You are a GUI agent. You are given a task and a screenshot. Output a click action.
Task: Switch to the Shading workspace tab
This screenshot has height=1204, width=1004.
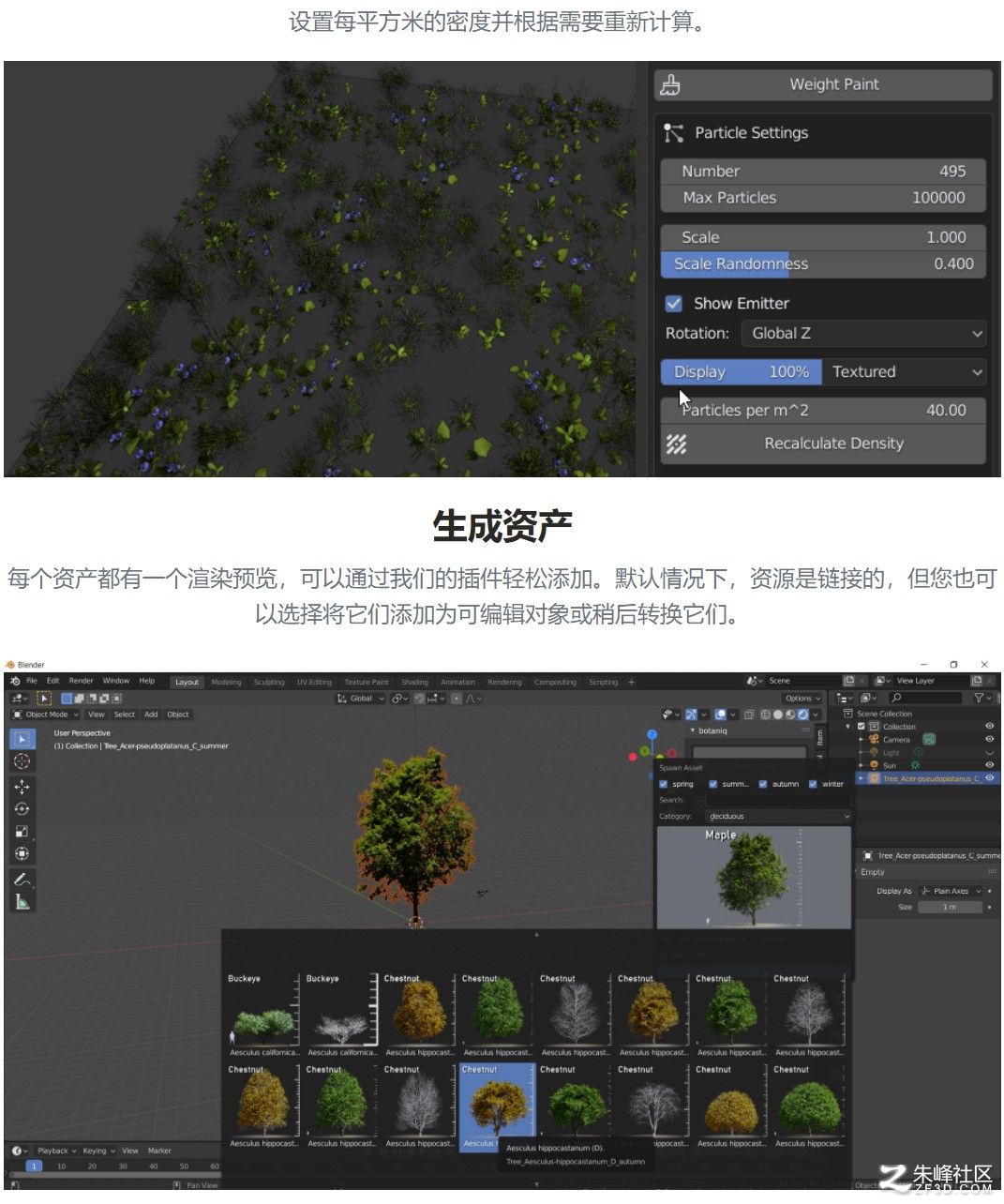(414, 682)
